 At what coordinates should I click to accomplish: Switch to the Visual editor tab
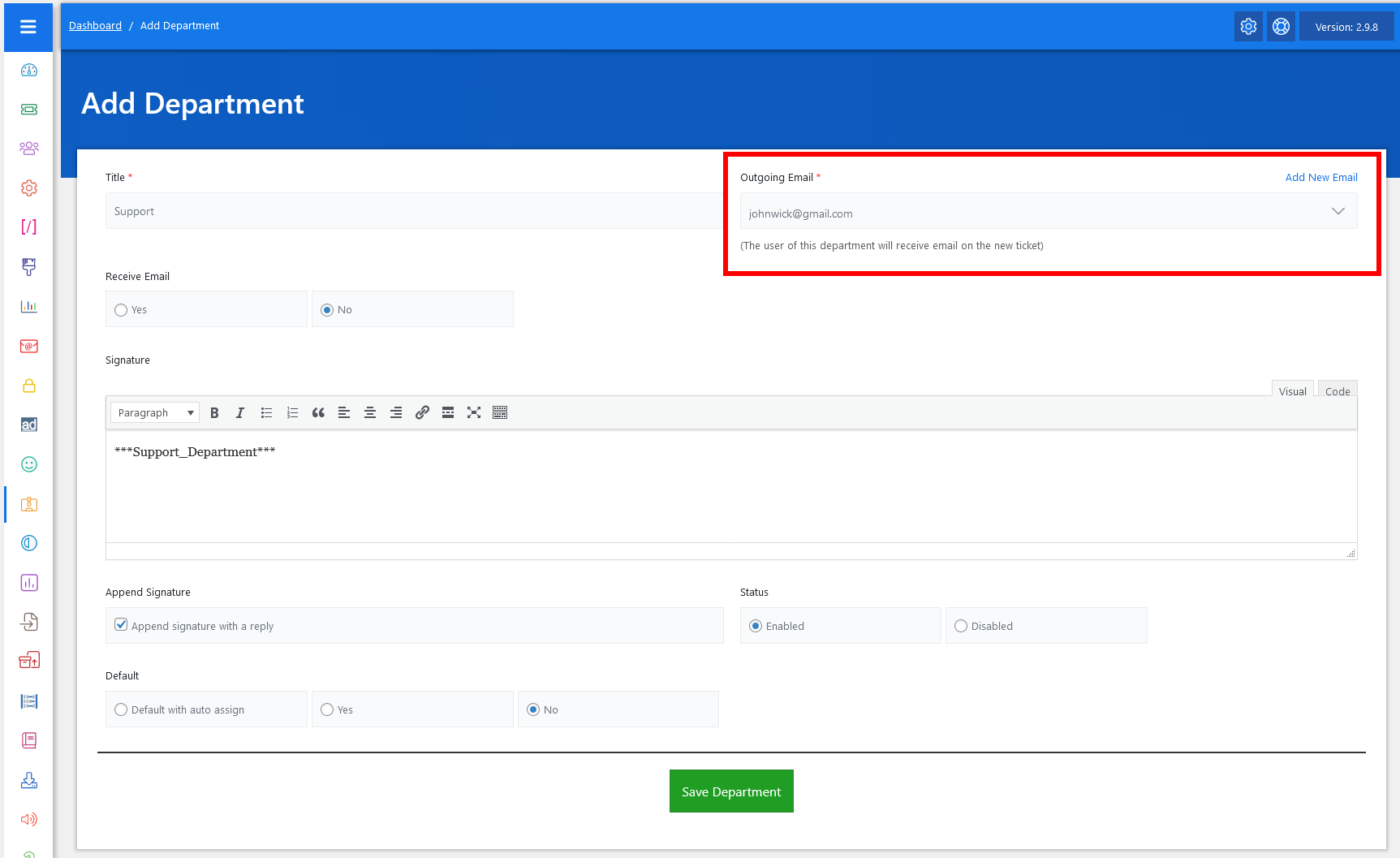click(1292, 390)
